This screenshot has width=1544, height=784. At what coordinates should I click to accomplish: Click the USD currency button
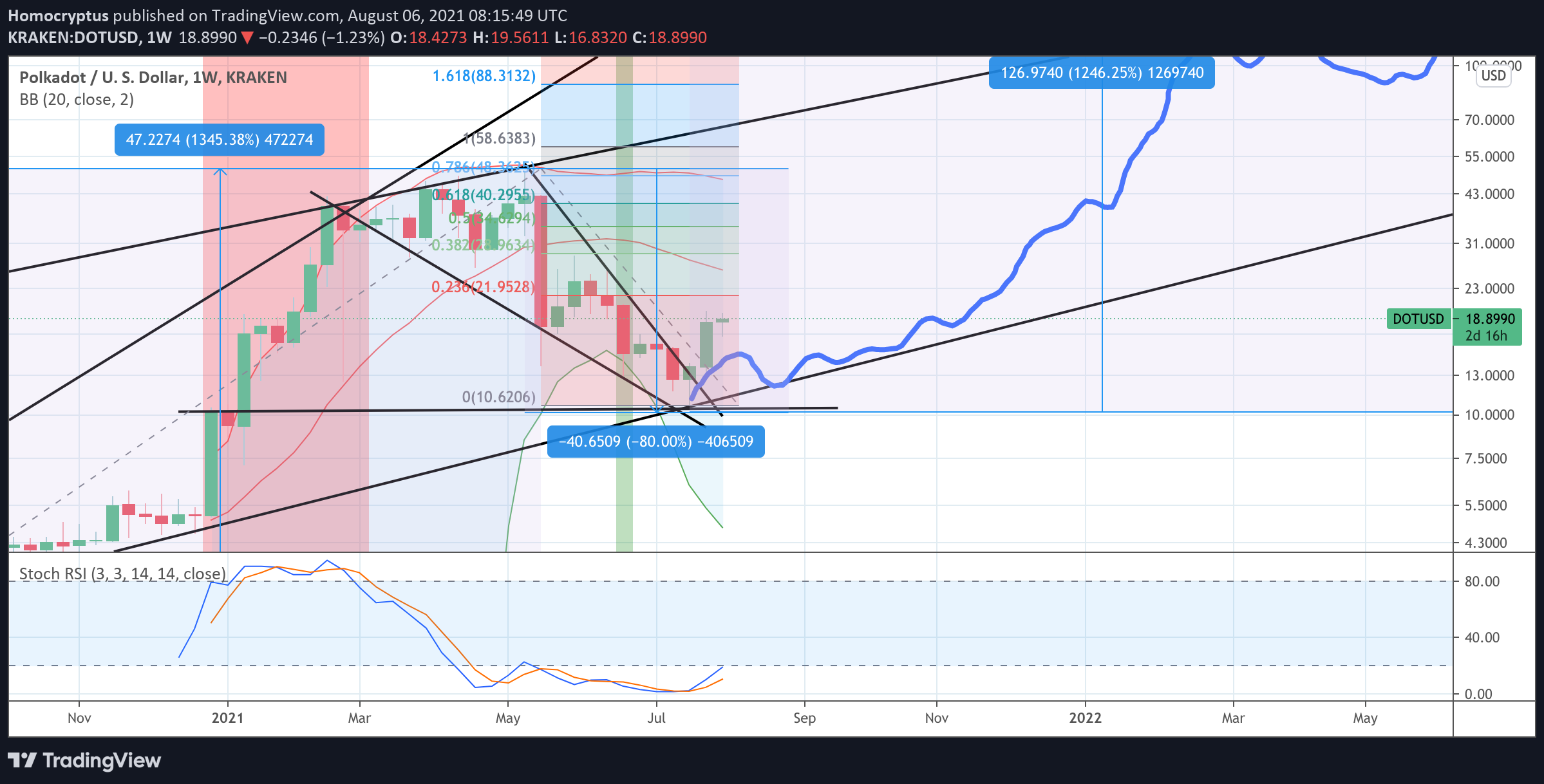[1493, 76]
